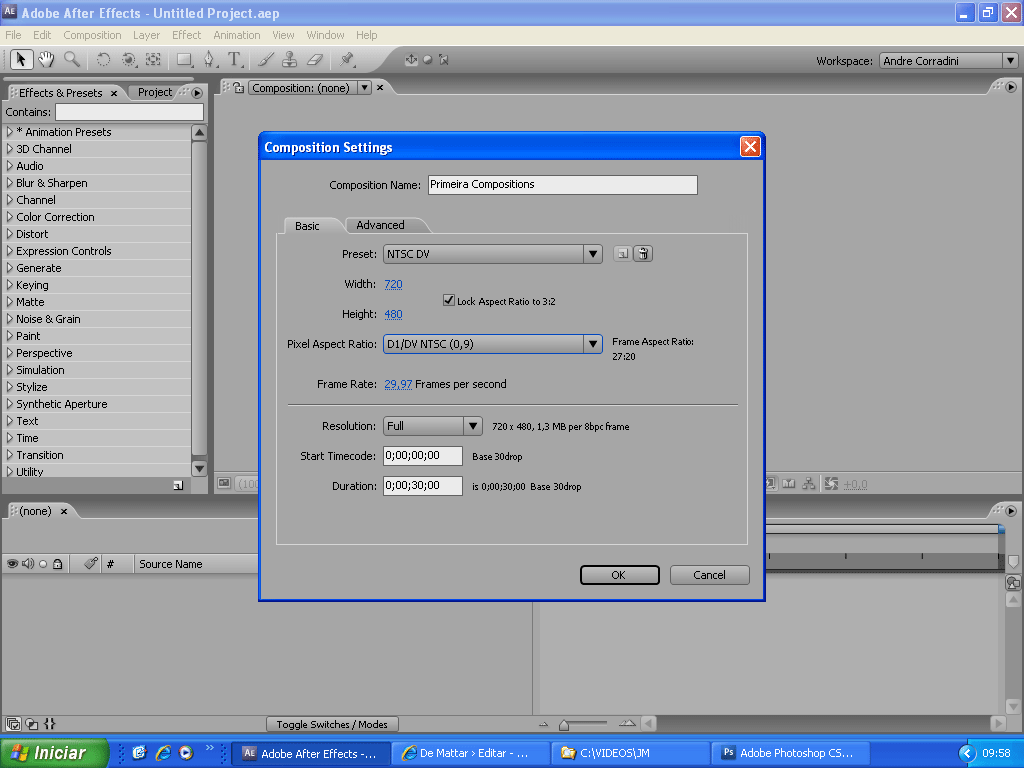Screen dimensions: 1024x768
Task: Open the Resolution dropdown set to Full
Action: pos(433,426)
